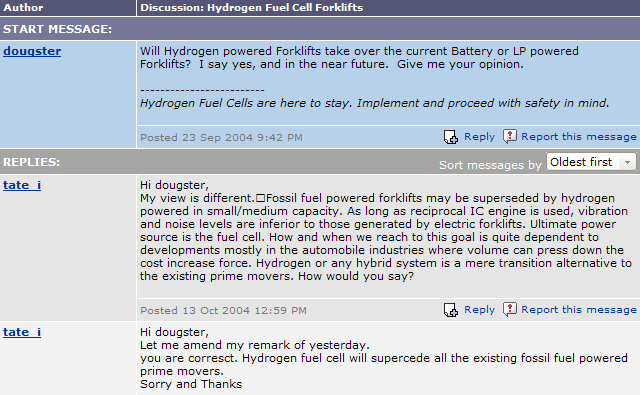The width and height of the screenshot is (640, 395).
Task: Click the Reply link on the start message
Action: 479,137
